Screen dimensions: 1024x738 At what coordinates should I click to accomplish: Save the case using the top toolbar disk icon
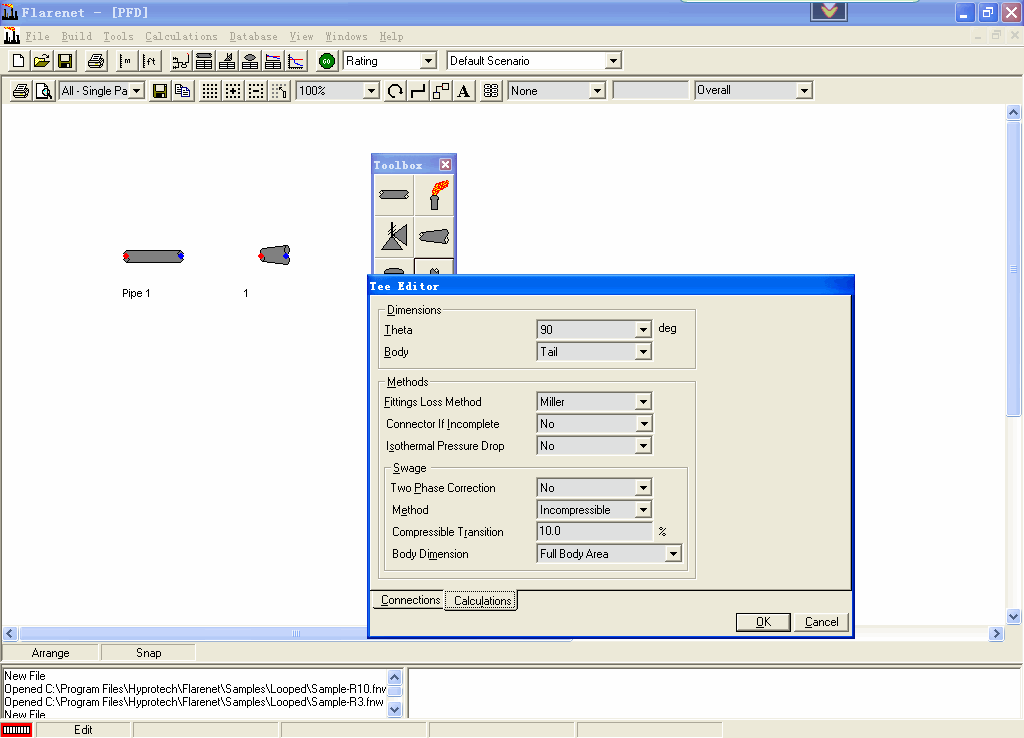pyautogui.click(x=65, y=61)
